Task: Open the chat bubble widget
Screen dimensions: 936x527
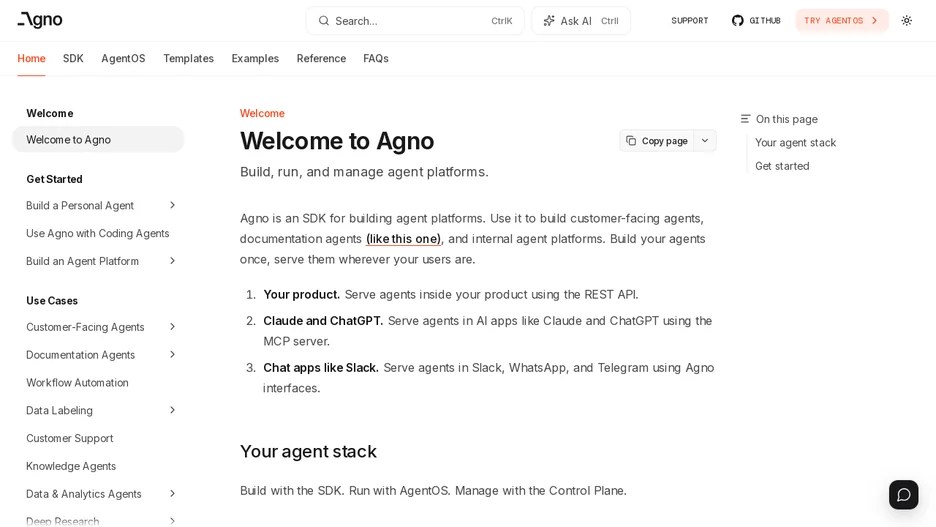Action: [x=904, y=495]
